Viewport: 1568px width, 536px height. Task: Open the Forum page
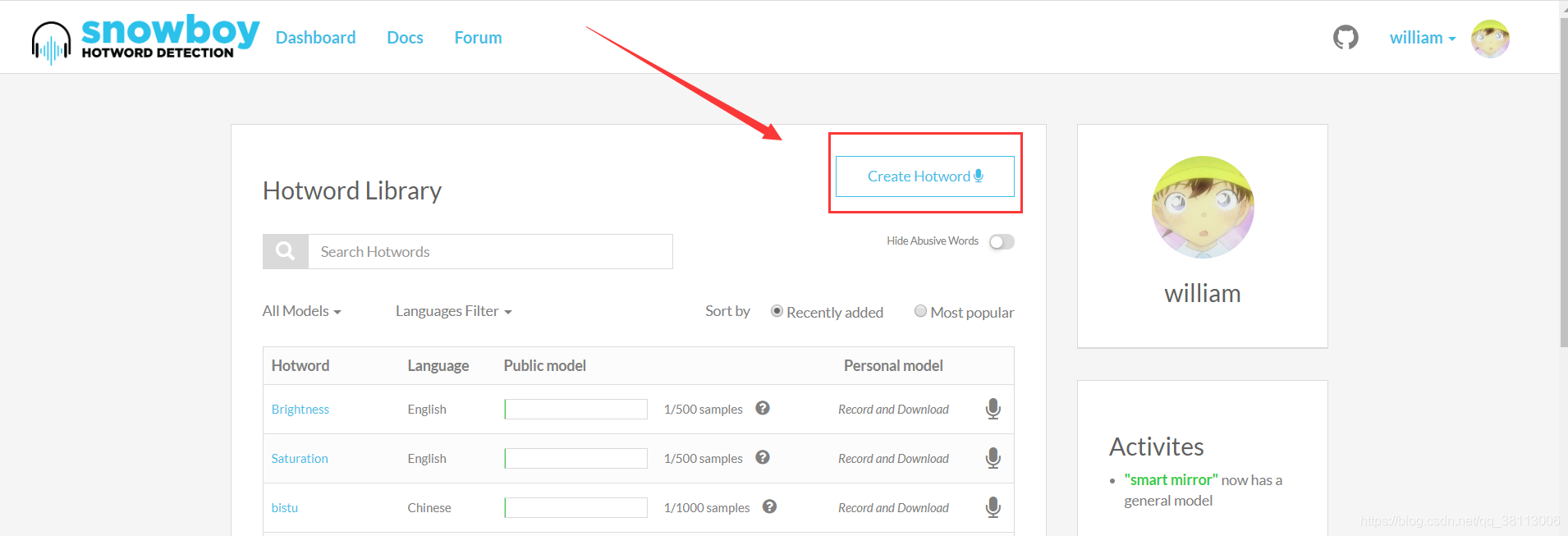pyautogui.click(x=478, y=38)
